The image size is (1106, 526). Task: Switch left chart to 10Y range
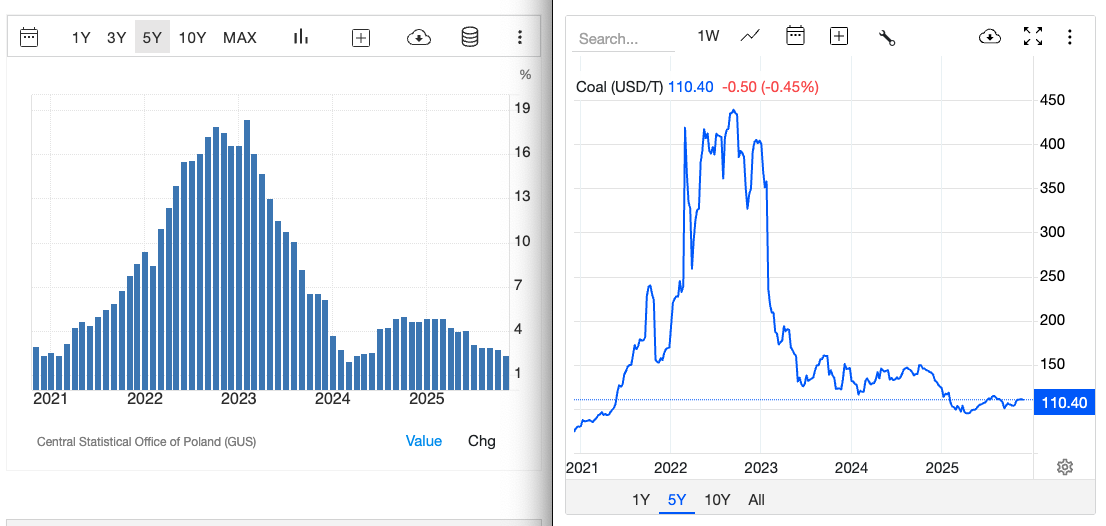(192, 38)
